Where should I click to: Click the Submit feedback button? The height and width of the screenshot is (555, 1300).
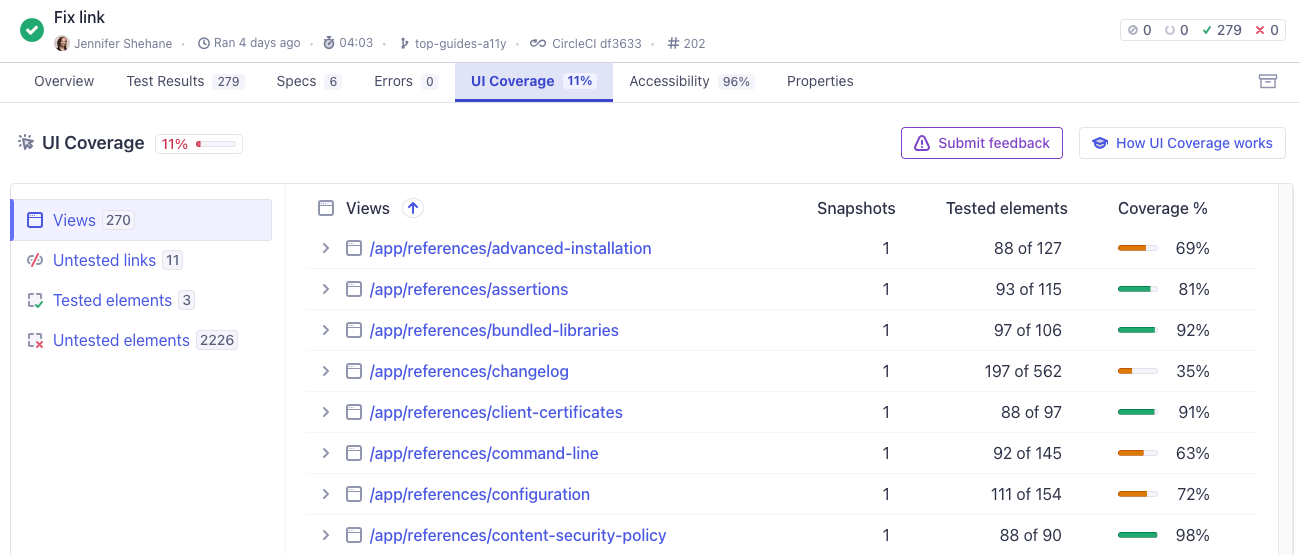pos(981,143)
